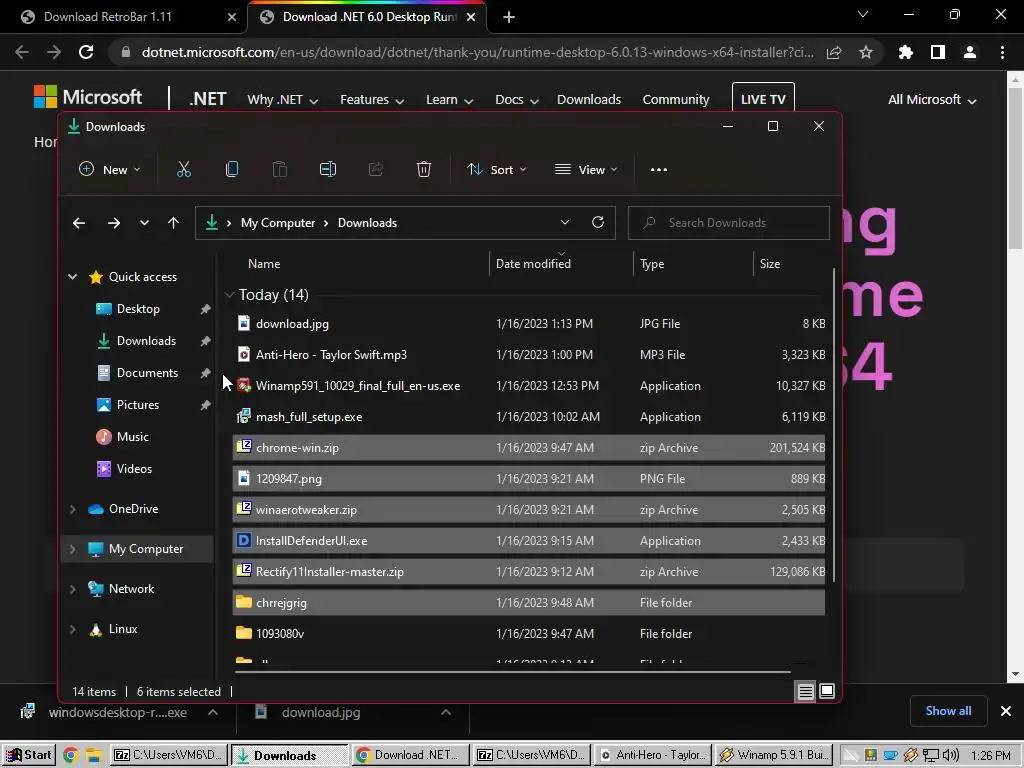Open download.jpg download options arrow
1024x768 pixels.
click(446, 712)
